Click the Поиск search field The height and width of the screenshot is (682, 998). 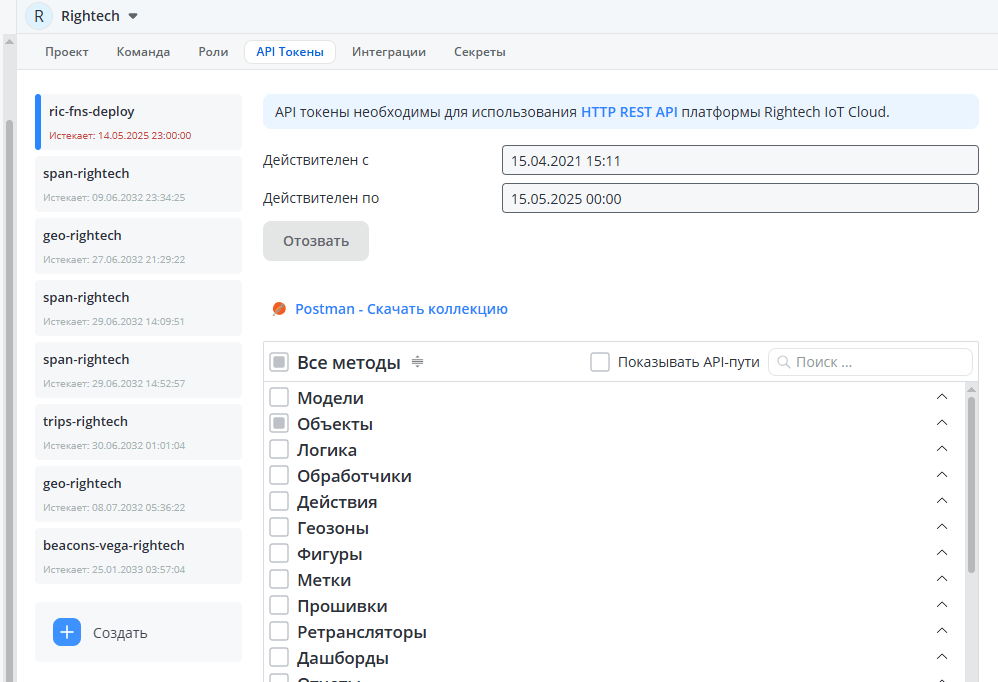pyautogui.click(x=870, y=362)
